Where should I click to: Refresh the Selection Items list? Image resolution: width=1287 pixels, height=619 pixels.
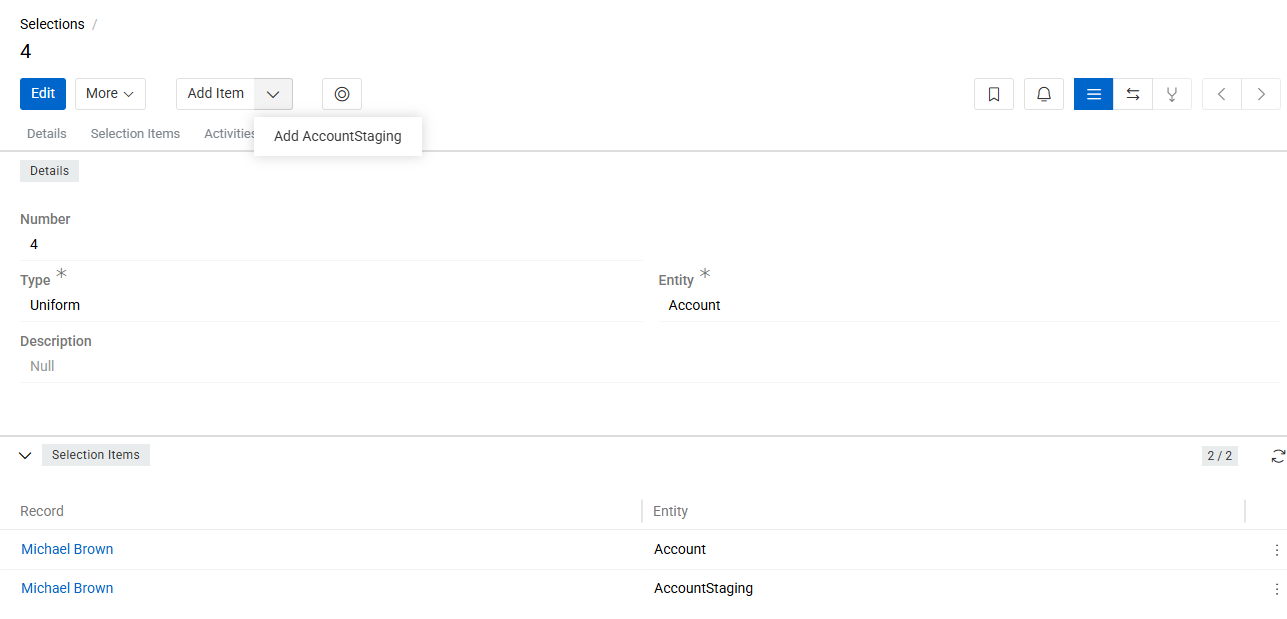[x=1278, y=456]
